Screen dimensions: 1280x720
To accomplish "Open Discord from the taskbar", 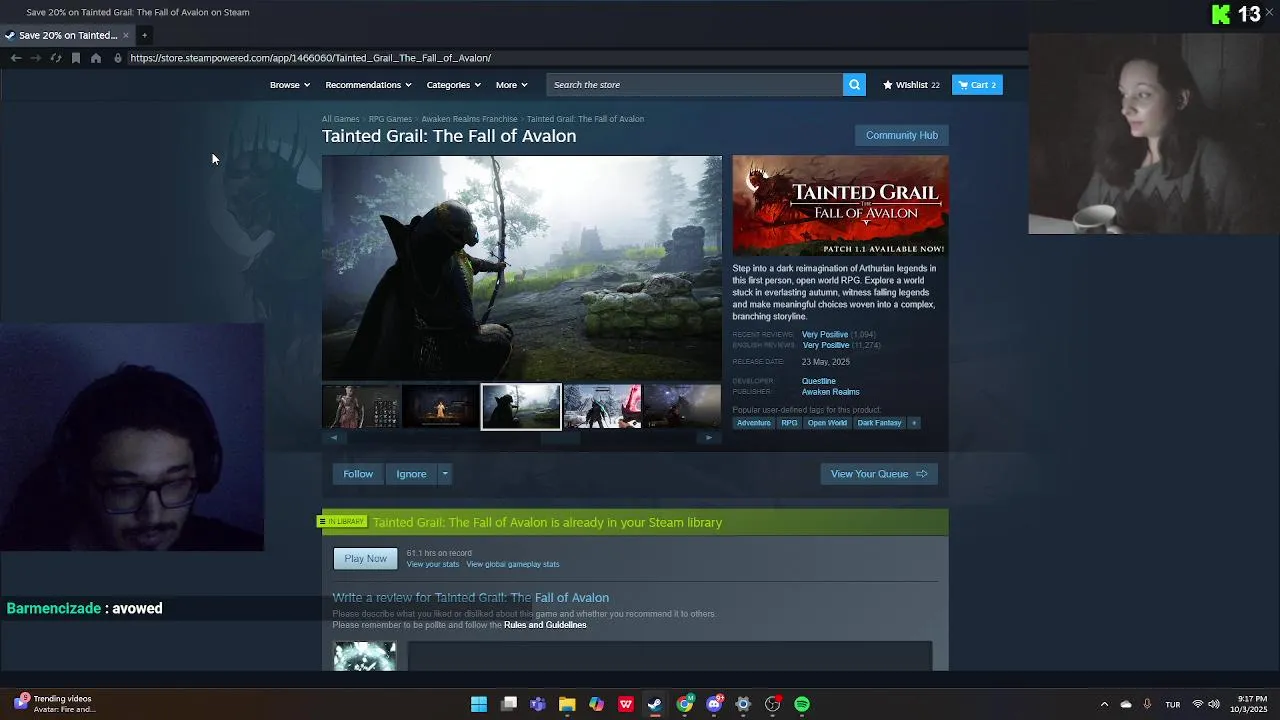I will coord(714,704).
